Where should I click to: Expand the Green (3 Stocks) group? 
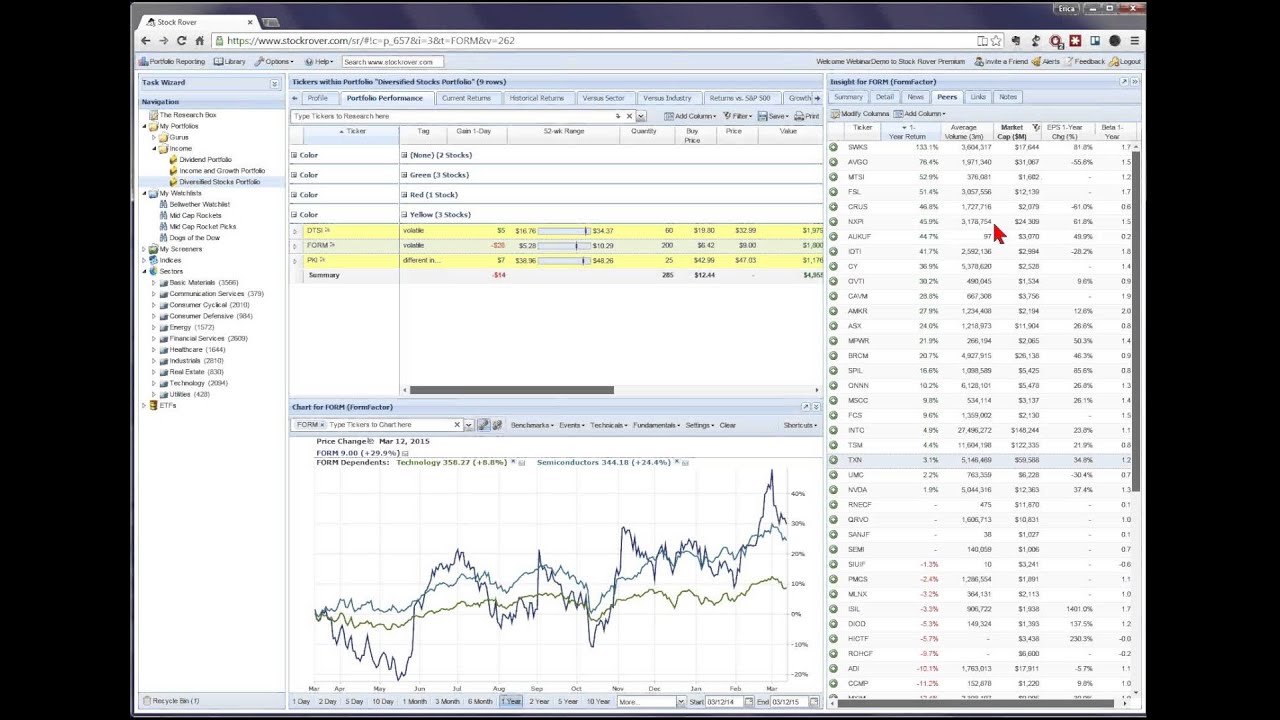click(404, 175)
